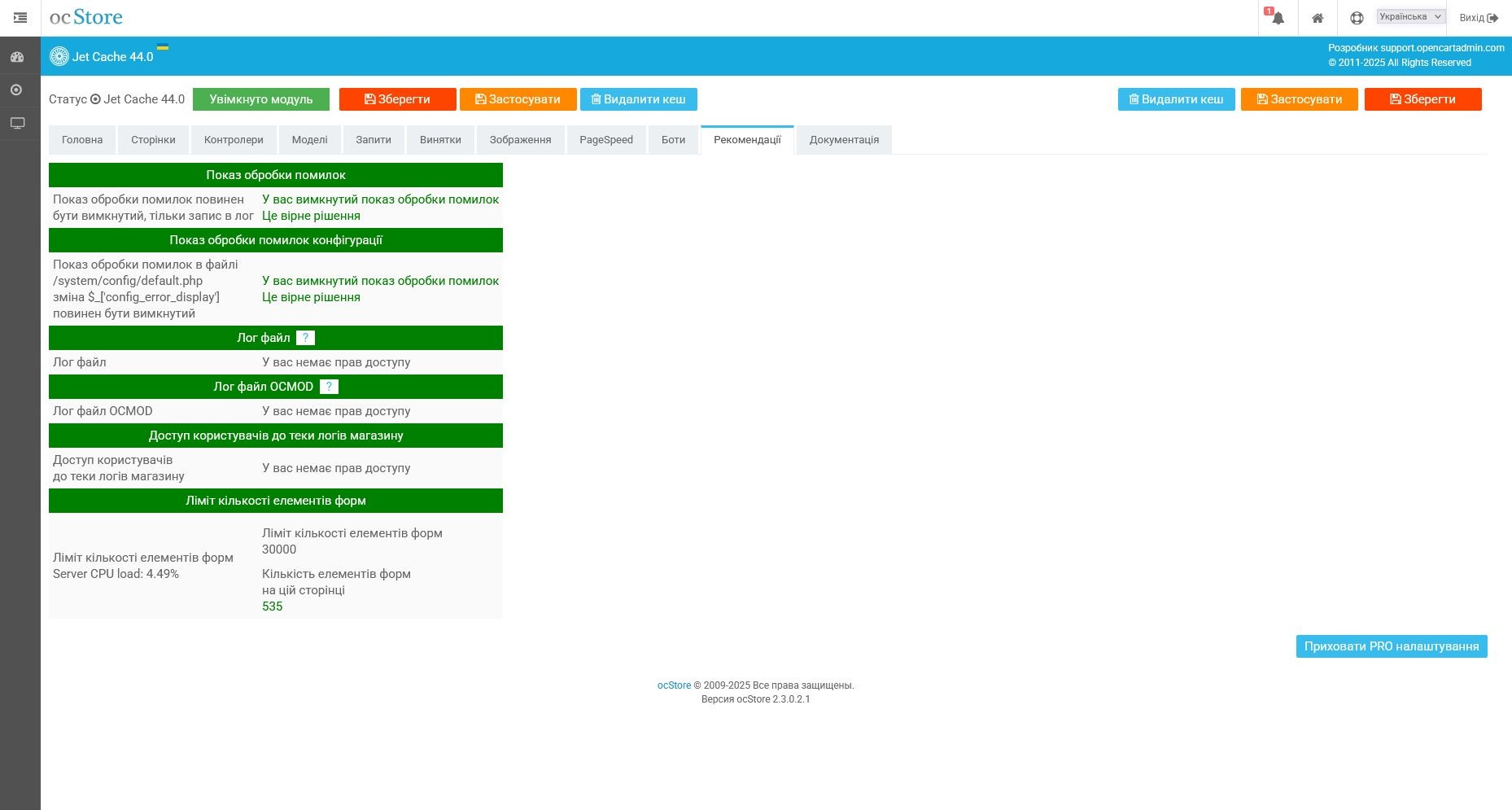Switch to the PageSpeed tab
The height and width of the screenshot is (810, 1512).
pyautogui.click(x=606, y=140)
